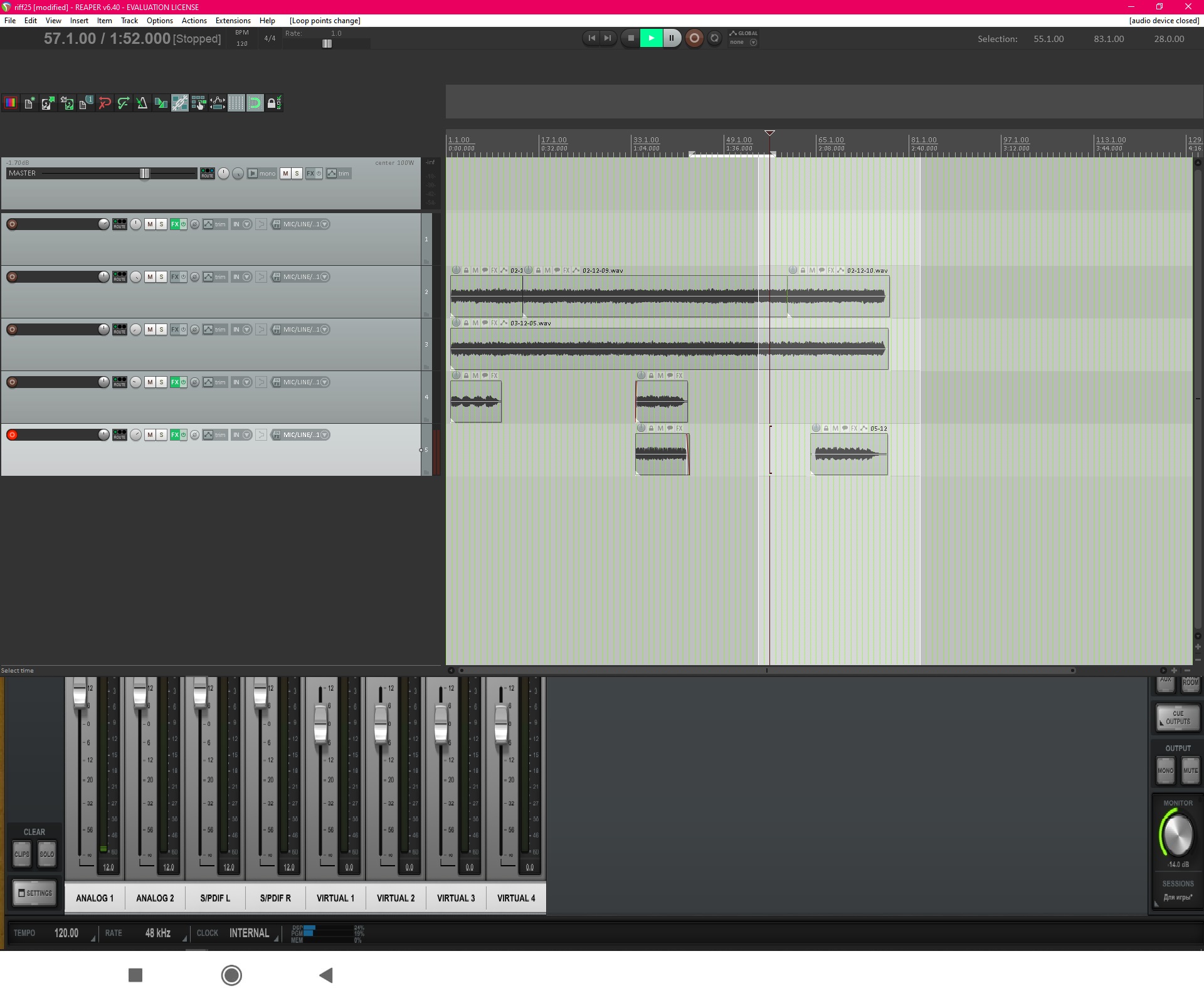
Task: Click the CUE OUTPUTS button
Action: pyautogui.click(x=1177, y=718)
